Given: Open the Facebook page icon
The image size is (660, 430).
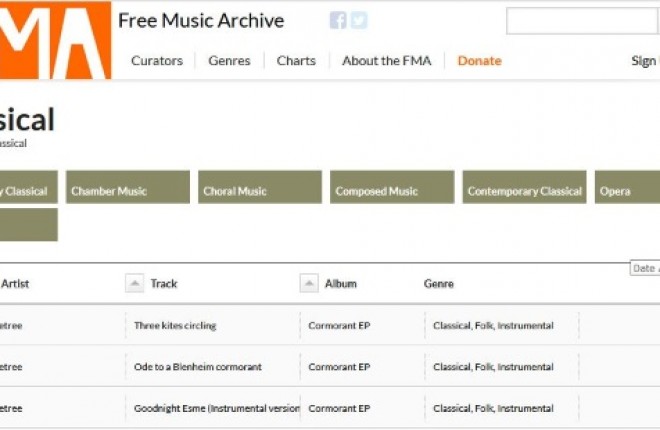Looking at the screenshot, I should point(338,21).
